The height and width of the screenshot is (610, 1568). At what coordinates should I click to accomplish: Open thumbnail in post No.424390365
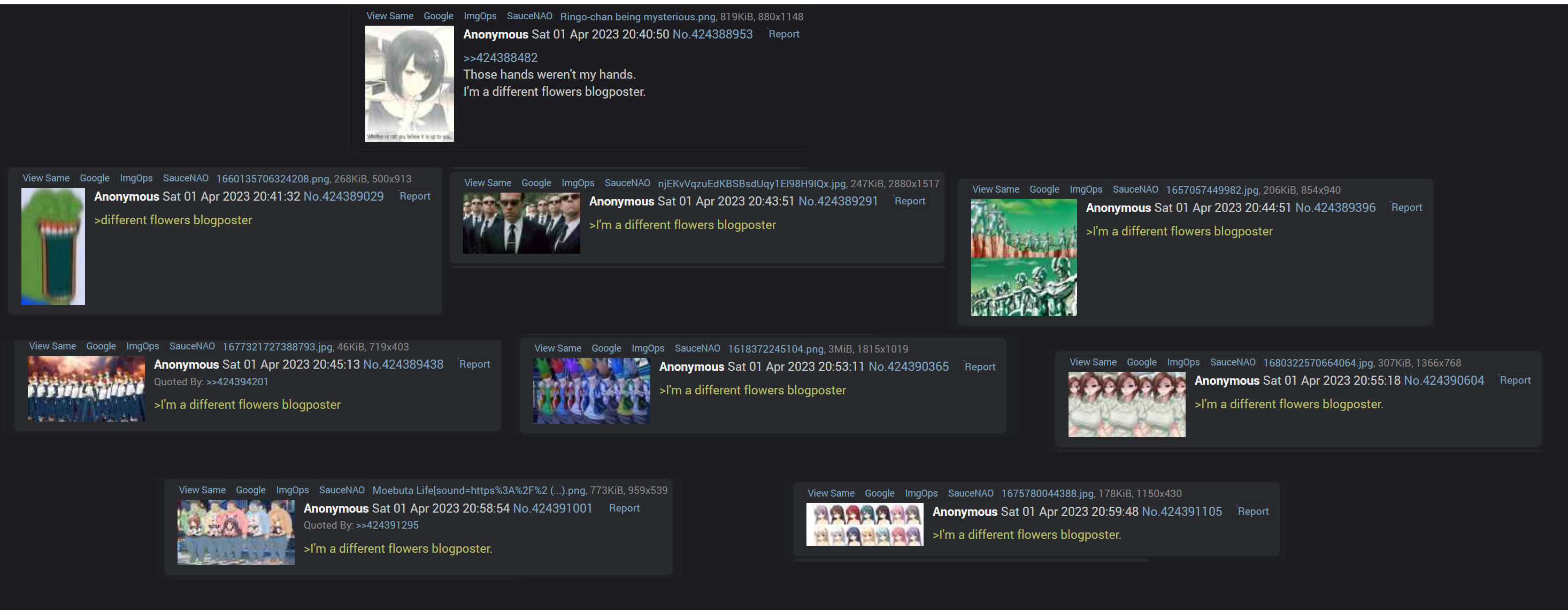591,390
